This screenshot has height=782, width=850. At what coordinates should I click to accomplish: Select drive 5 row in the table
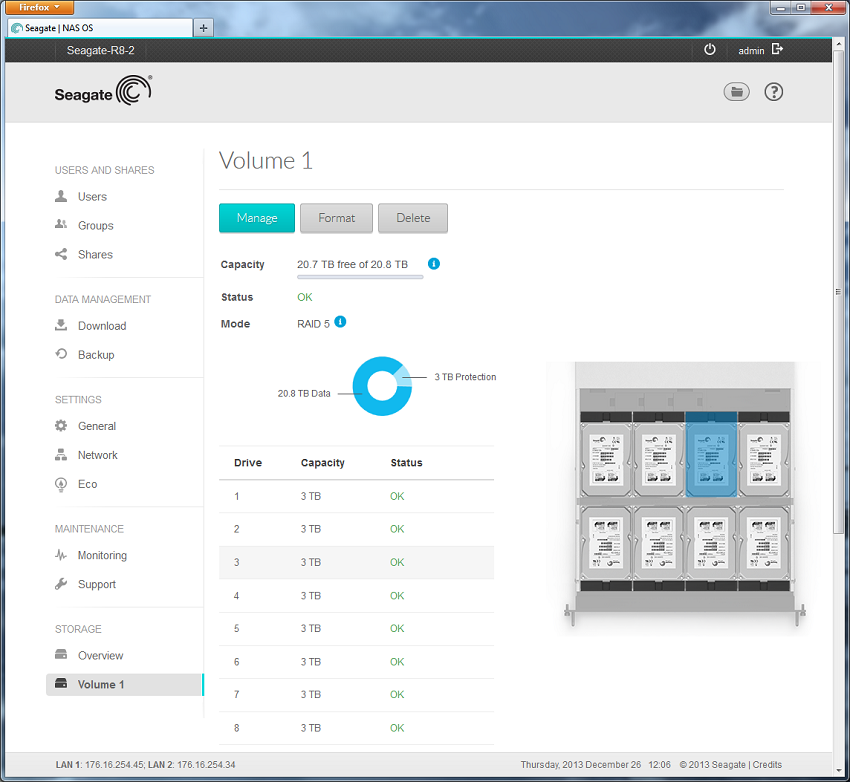(356, 629)
